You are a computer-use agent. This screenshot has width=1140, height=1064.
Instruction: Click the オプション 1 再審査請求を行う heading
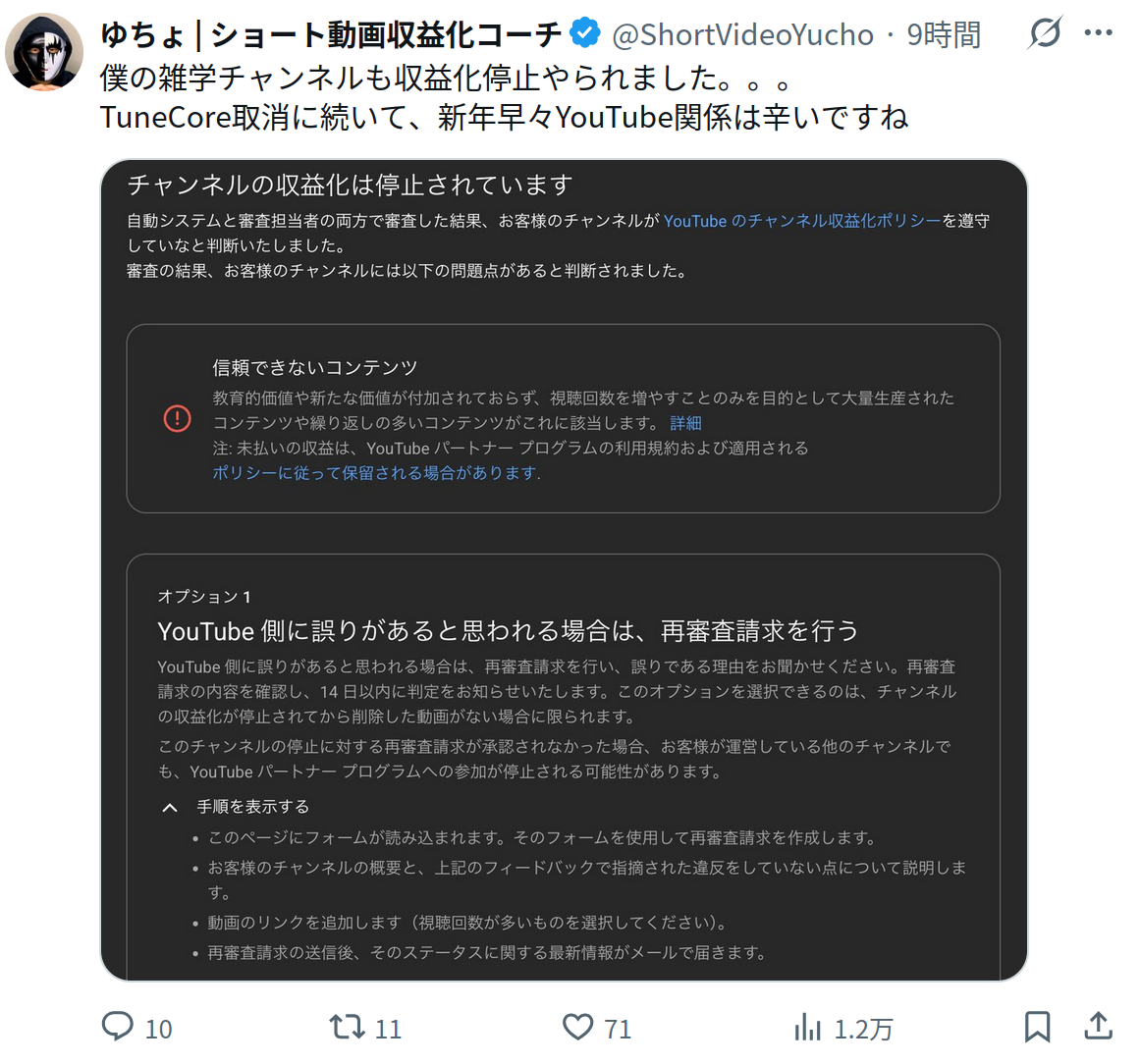508,630
